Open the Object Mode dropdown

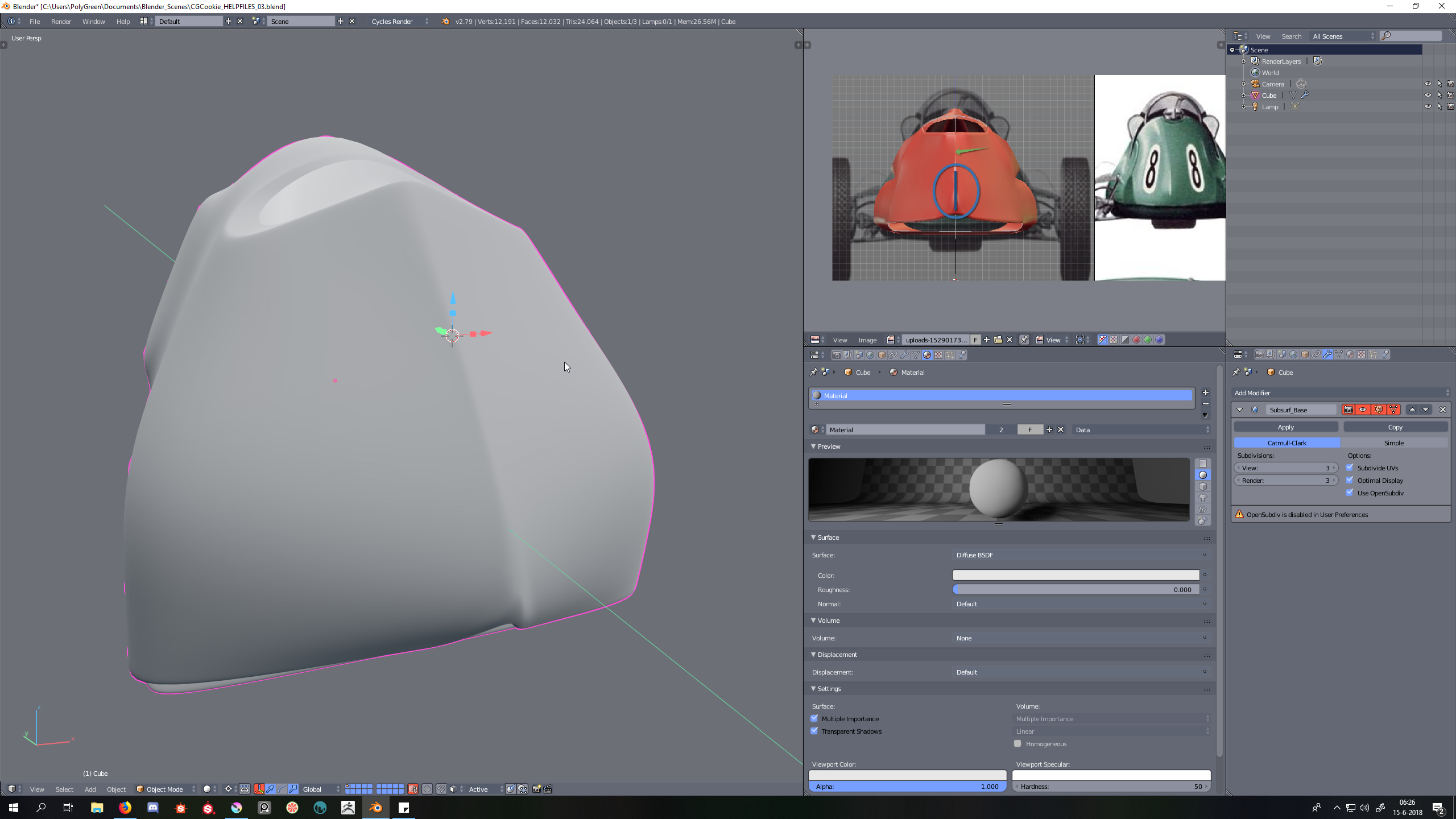[166, 789]
